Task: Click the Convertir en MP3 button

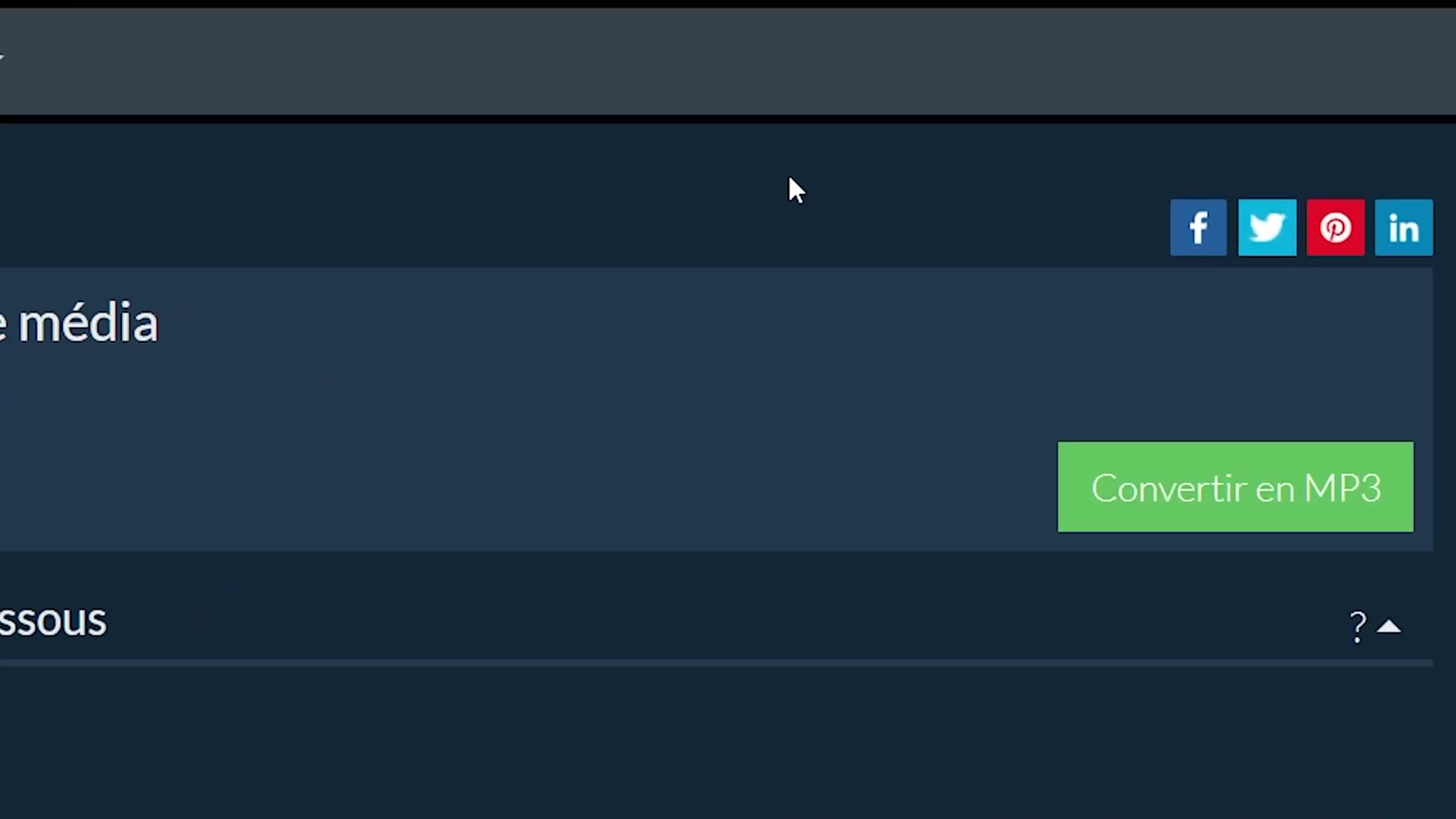Action: pyautogui.click(x=1235, y=487)
